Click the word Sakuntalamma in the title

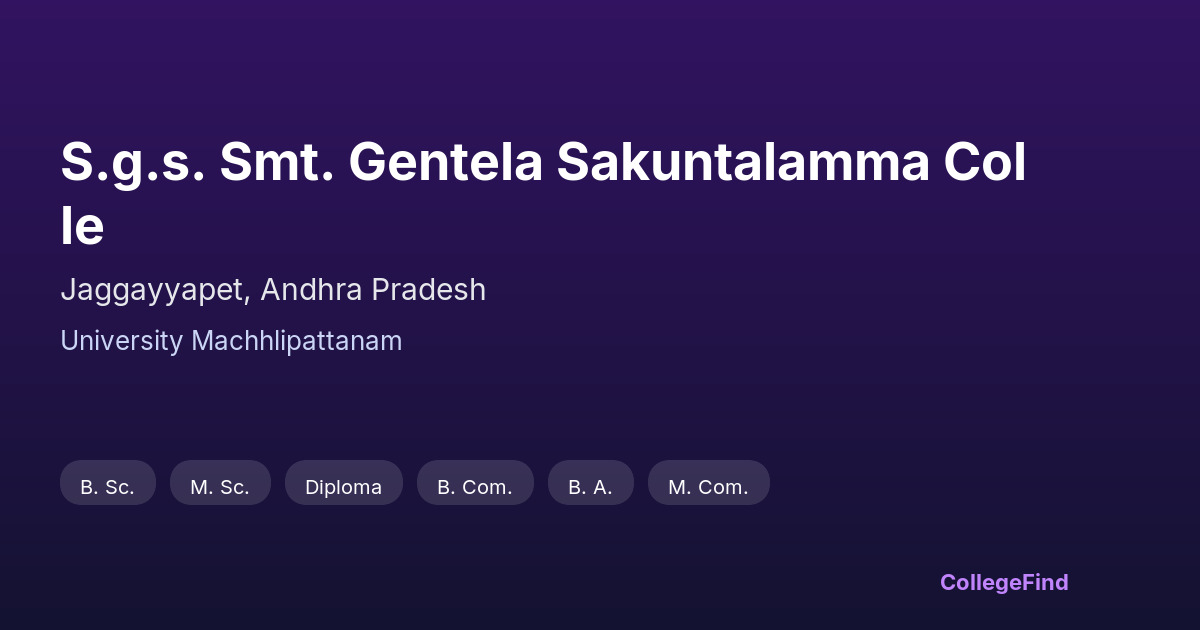pyautogui.click(x=744, y=163)
